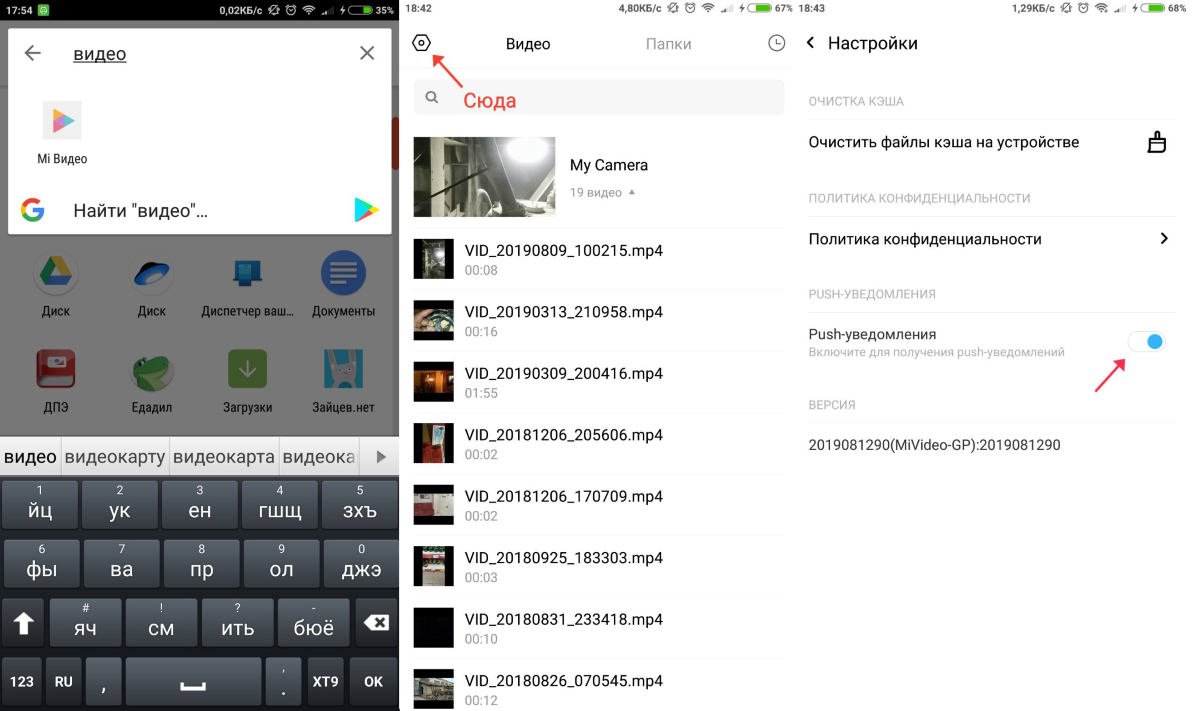Image resolution: width=1200 pixels, height=711 pixels.
Task: Collapse the My Camera 19 видео list
Action: [632, 193]
